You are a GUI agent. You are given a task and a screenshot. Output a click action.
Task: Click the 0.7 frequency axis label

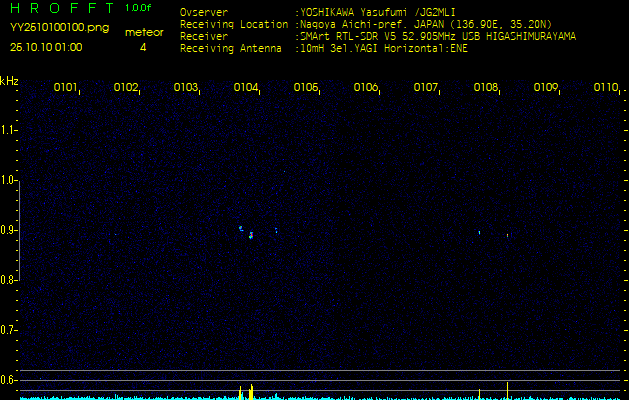(9, 330)
